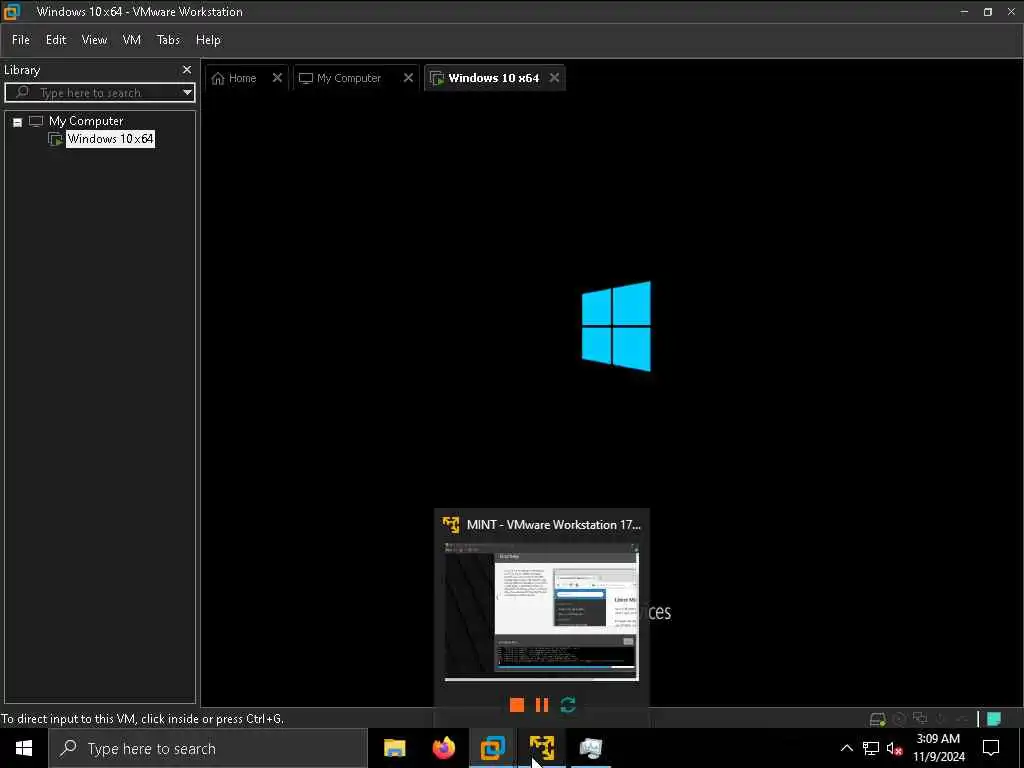Click the VMware Workstation title bar icon
Image resolution: width=1024 pixels, height=768 pixels.
click(12, 11)
